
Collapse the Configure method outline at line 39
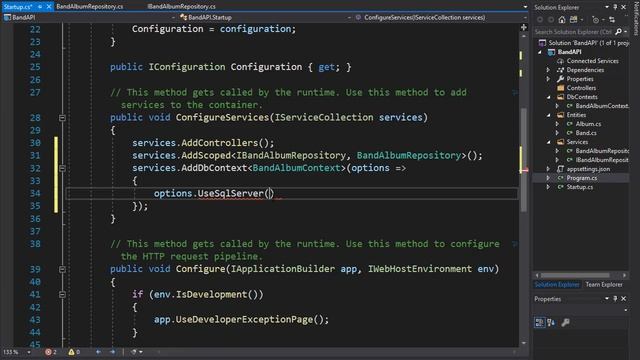(x=62, y=269)
